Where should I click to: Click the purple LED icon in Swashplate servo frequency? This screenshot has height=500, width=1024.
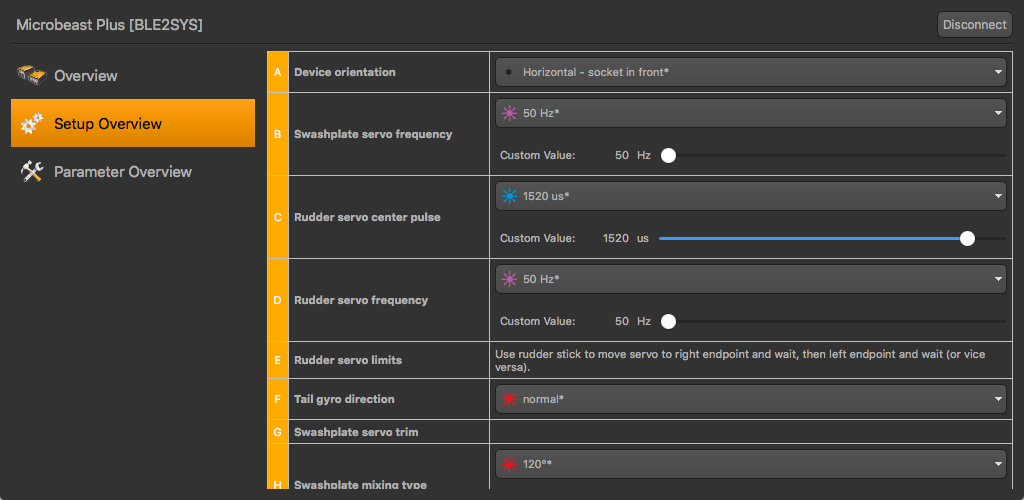509,113
